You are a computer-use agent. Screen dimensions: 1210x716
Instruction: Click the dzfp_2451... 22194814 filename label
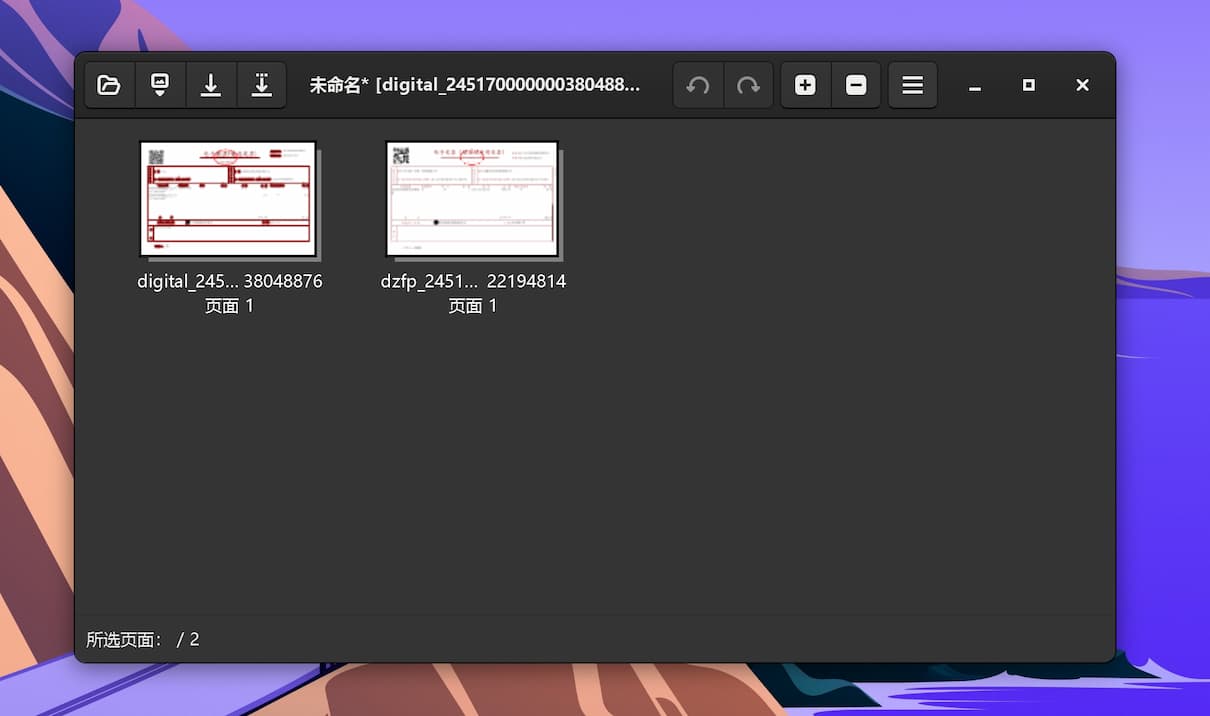click(x=473, y=282)
